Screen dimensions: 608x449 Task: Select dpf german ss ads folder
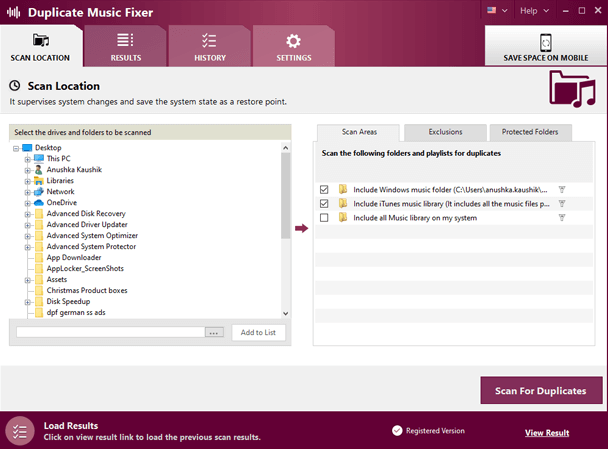76,313
